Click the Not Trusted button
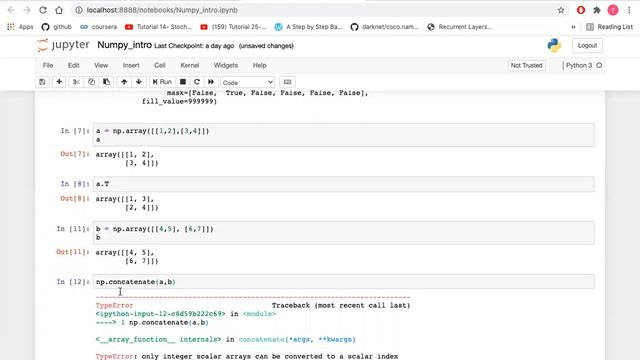Viewport: 640px width, 360px height. click(527, 65)
